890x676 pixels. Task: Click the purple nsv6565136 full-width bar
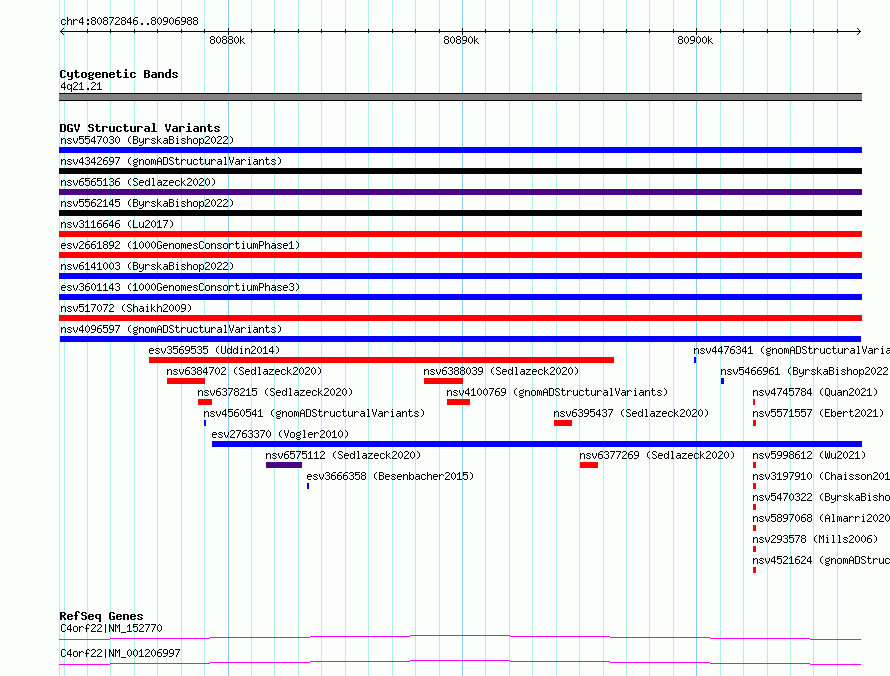click(x=460, y=192)
